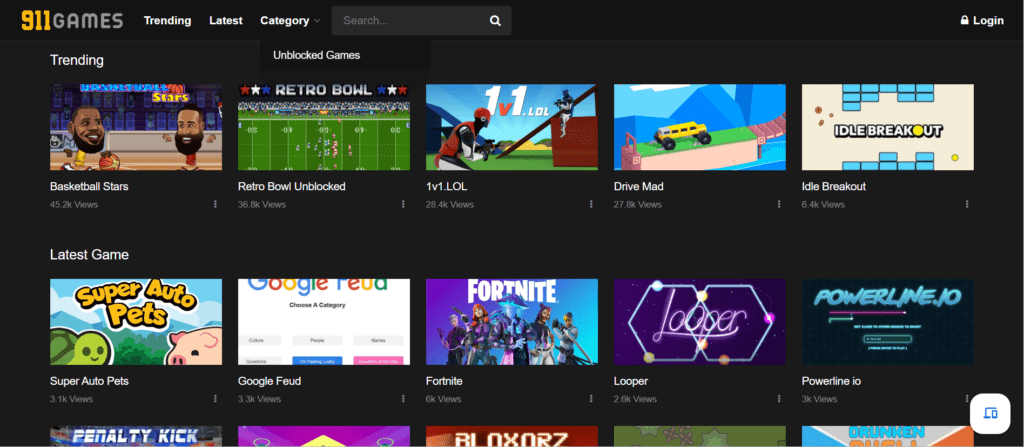Viewport: 1024px width, 447px height.
Task: Click the '3.1k Views' text
Action: 71,399
